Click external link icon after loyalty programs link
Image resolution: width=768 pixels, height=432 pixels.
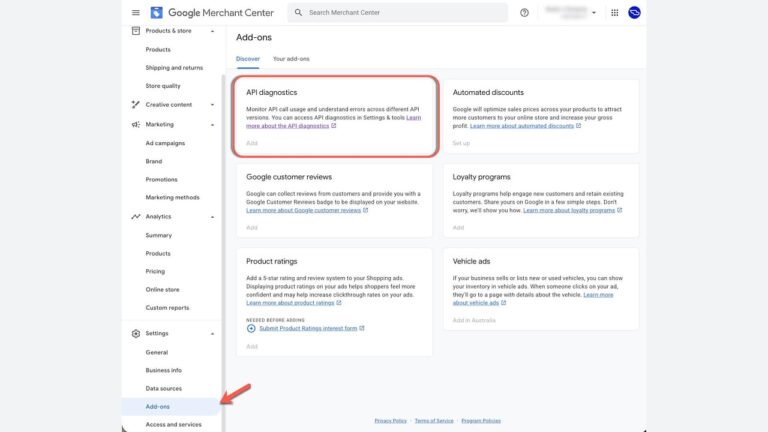tap(620, 210)
